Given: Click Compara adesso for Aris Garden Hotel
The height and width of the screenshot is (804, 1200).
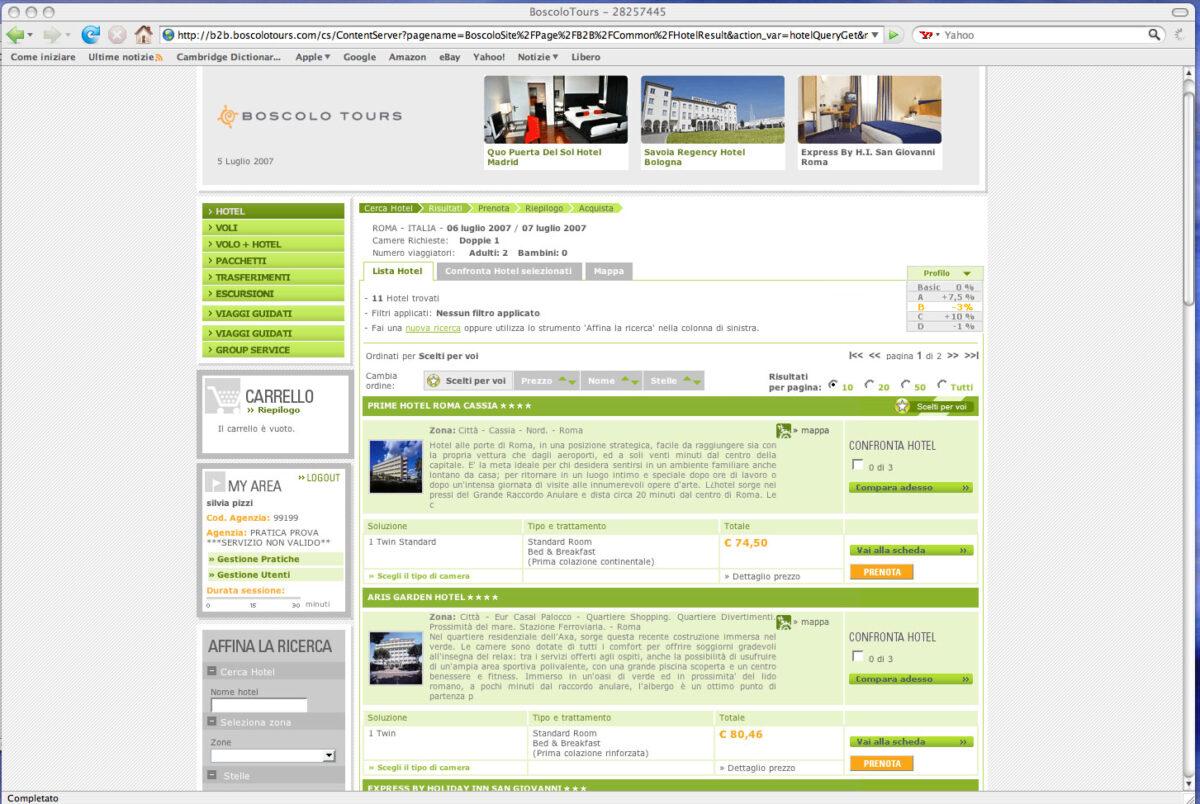Looking at the screenshot, I should (911, 679).
